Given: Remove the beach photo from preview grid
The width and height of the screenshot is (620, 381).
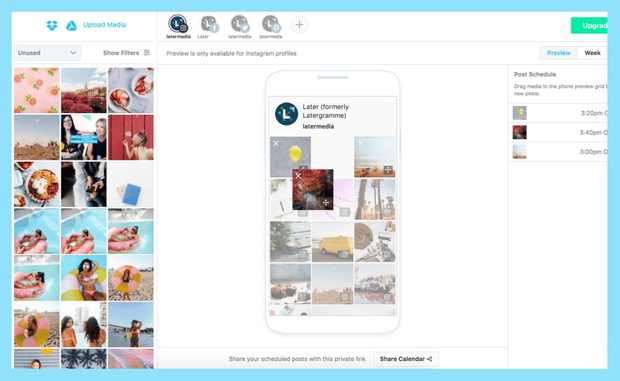Looking at the screenshot, I should coord(360,143).
